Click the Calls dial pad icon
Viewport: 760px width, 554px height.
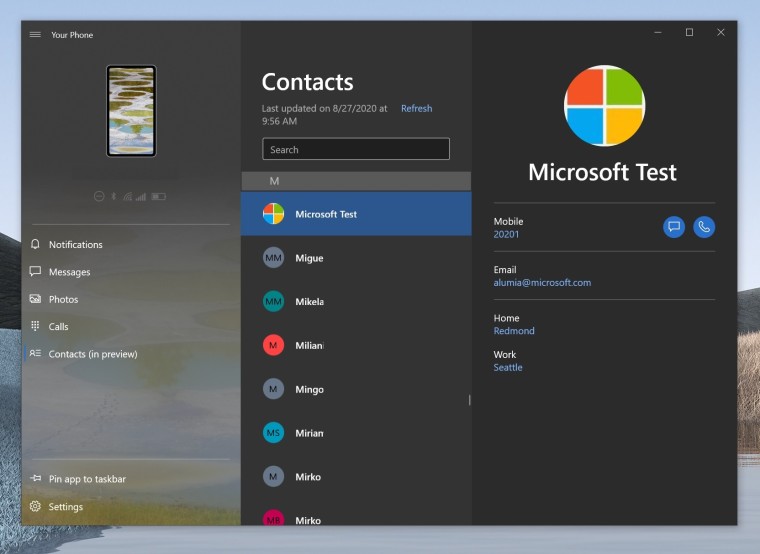35,326
